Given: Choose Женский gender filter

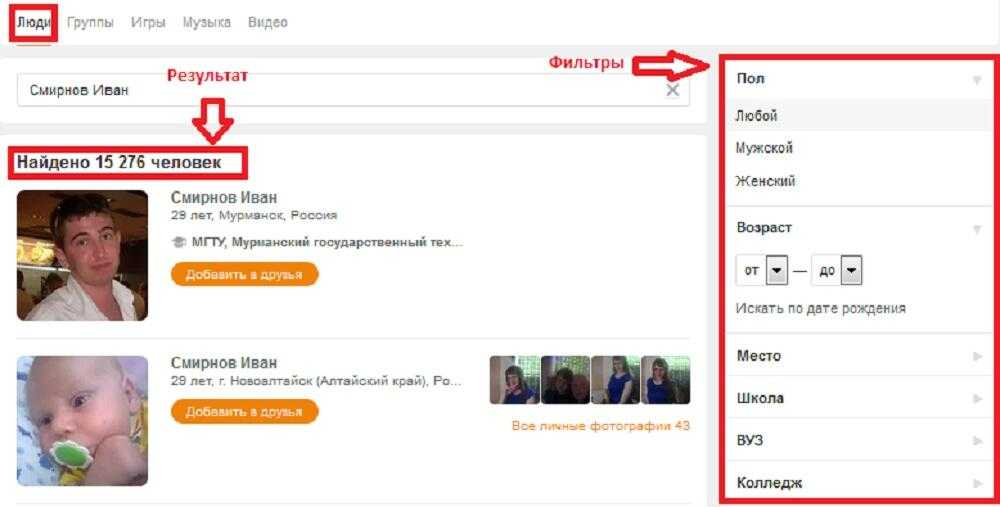Looking at the screenshot, I should [765, 181].
